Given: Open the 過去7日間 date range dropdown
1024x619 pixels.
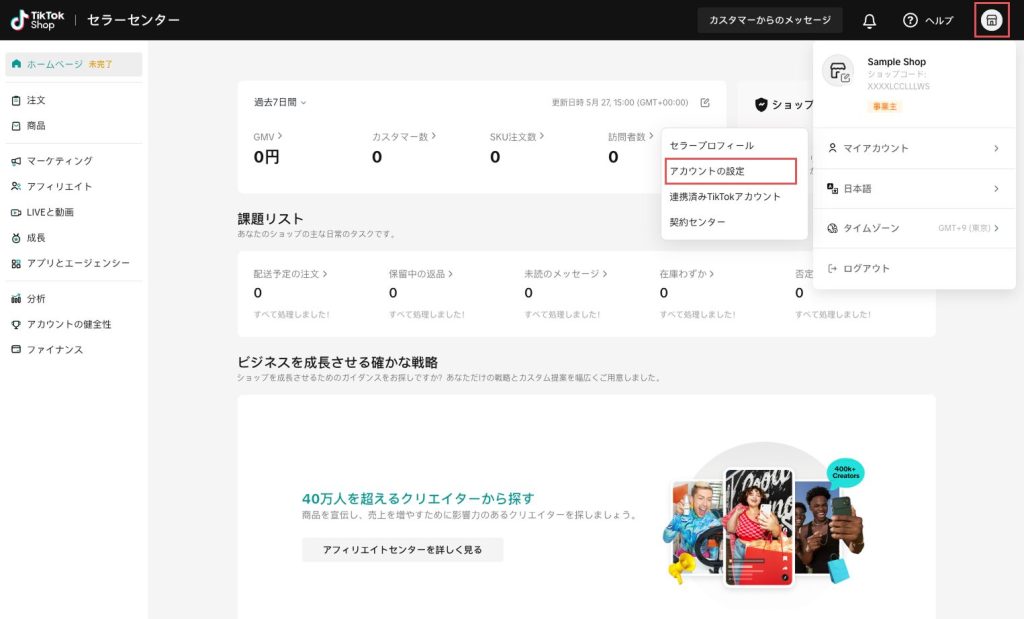Looking at the screenshot, I should [x=280, y=103].
